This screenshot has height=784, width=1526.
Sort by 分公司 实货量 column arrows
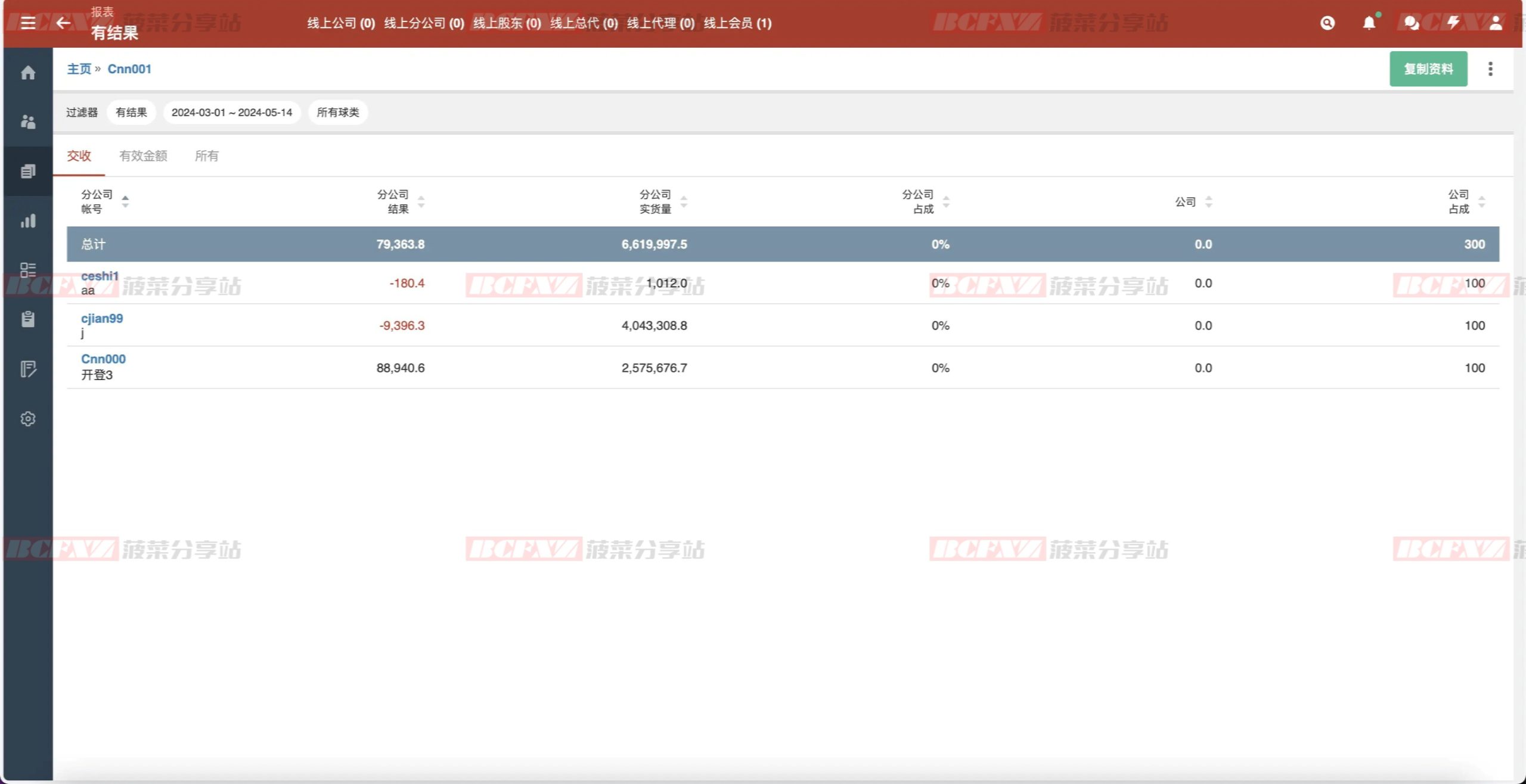click(684, 201)
